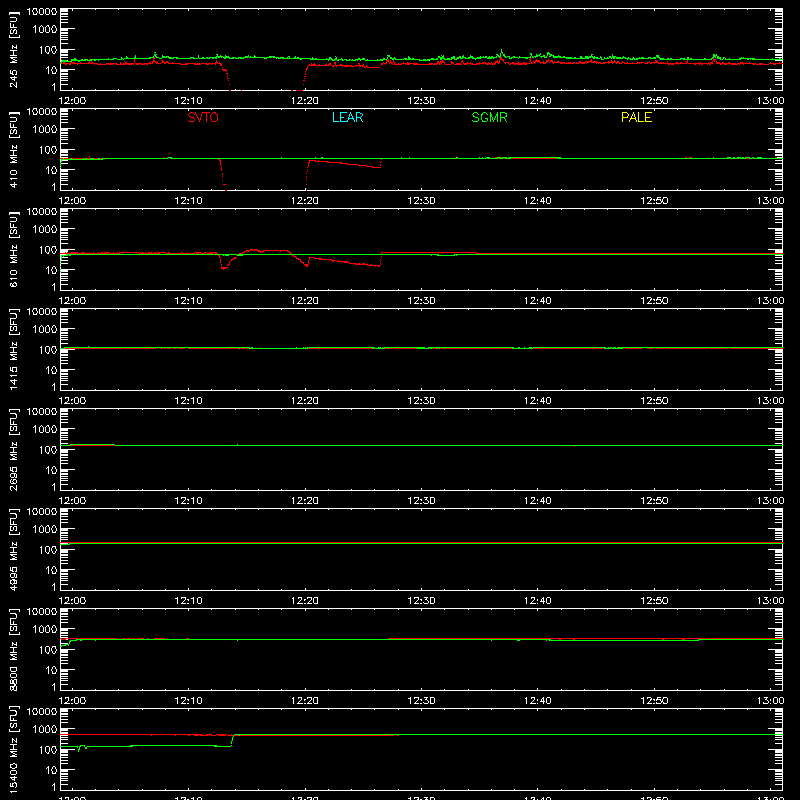Screen dimensions: 800x800
Task: Select the 1415 MHz [SFU] axis label
Action: pos(13,349)
